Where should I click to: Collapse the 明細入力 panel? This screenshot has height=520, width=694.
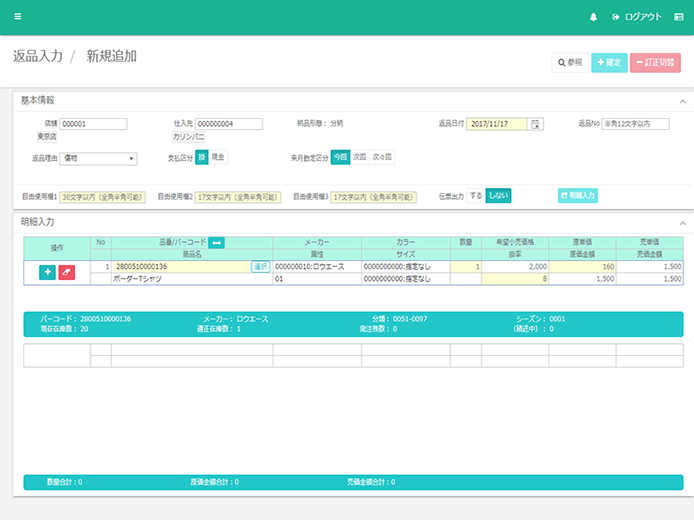(682, 222)
